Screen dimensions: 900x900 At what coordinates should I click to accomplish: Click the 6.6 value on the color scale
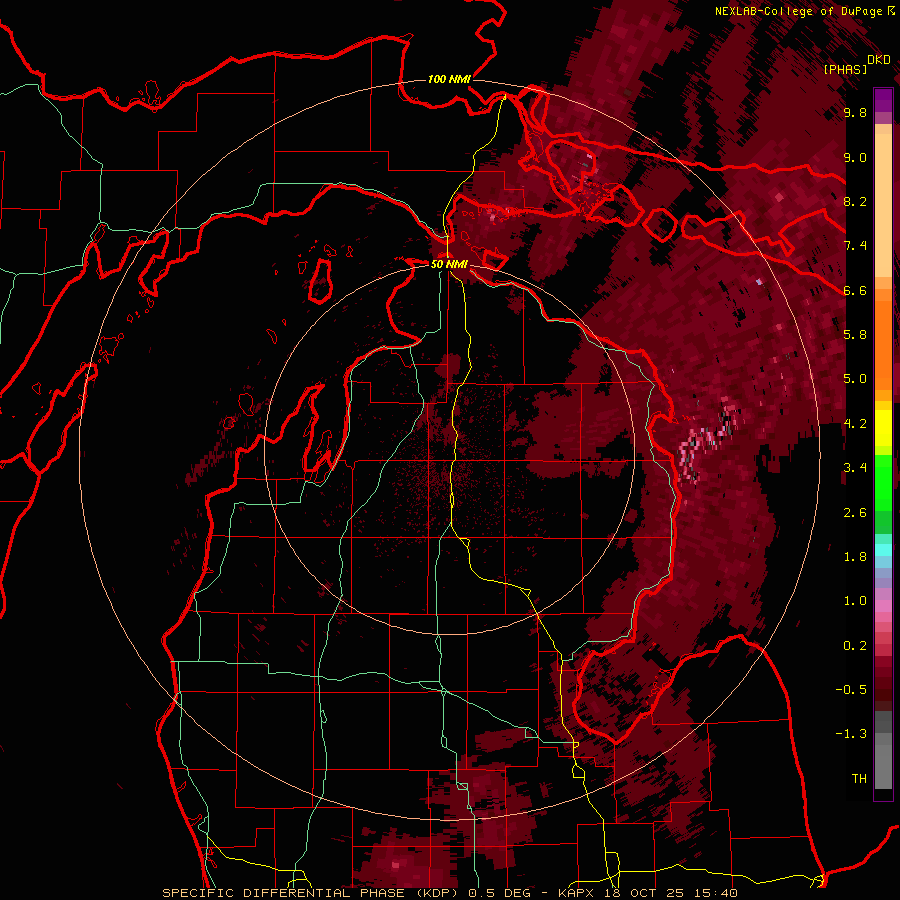pos(855,290)
